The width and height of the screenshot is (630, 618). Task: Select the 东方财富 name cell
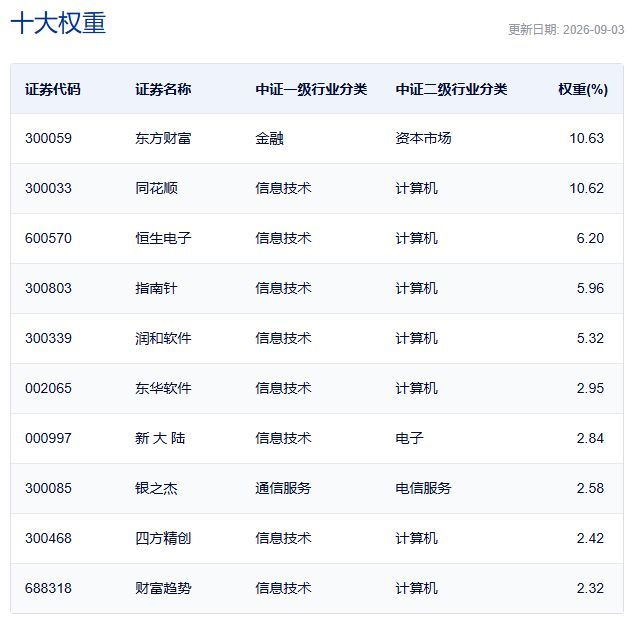(163, 138)
